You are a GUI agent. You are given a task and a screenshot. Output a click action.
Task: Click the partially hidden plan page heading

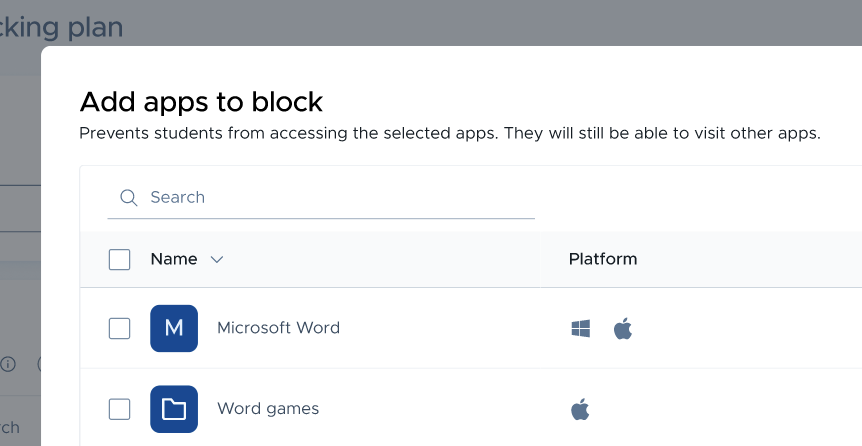(62, 27)
